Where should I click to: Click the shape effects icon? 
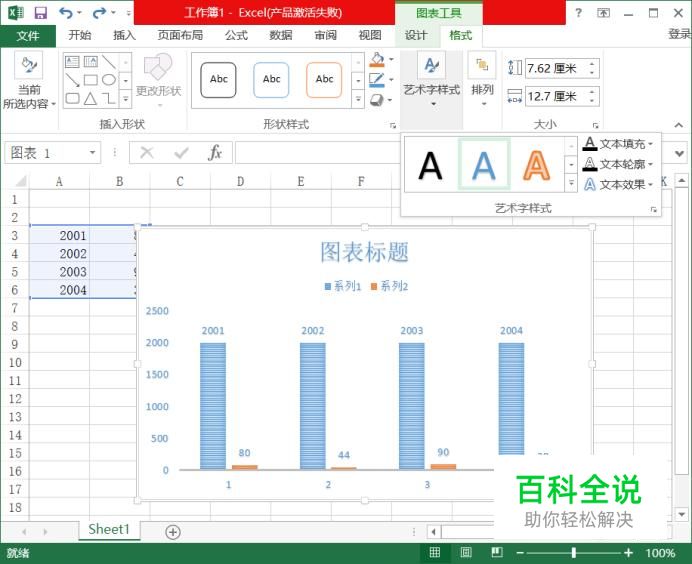click(x=377, y=100)
